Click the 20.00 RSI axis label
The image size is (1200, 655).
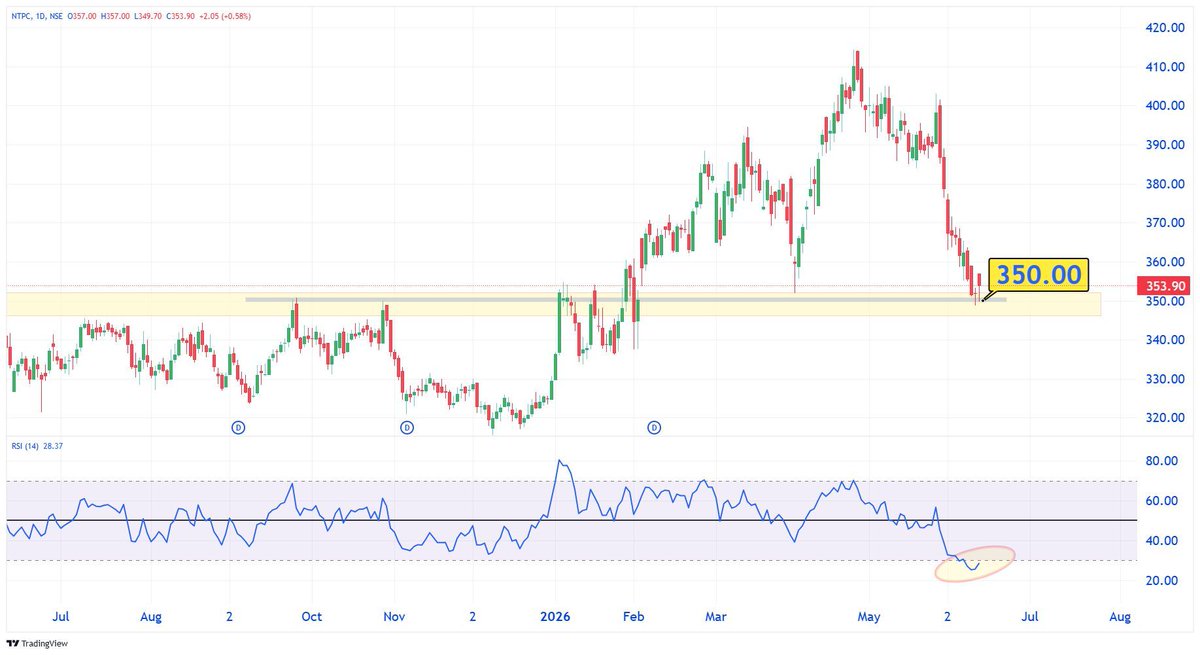coord(1162,581)
